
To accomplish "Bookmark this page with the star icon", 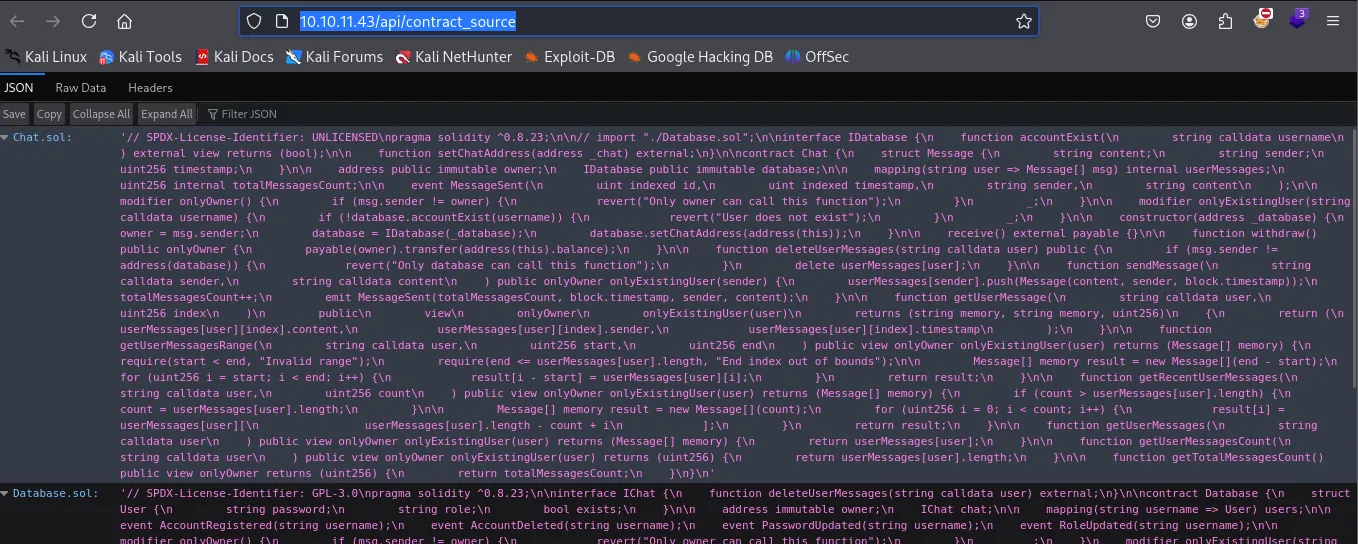I will coord(1023,21).
